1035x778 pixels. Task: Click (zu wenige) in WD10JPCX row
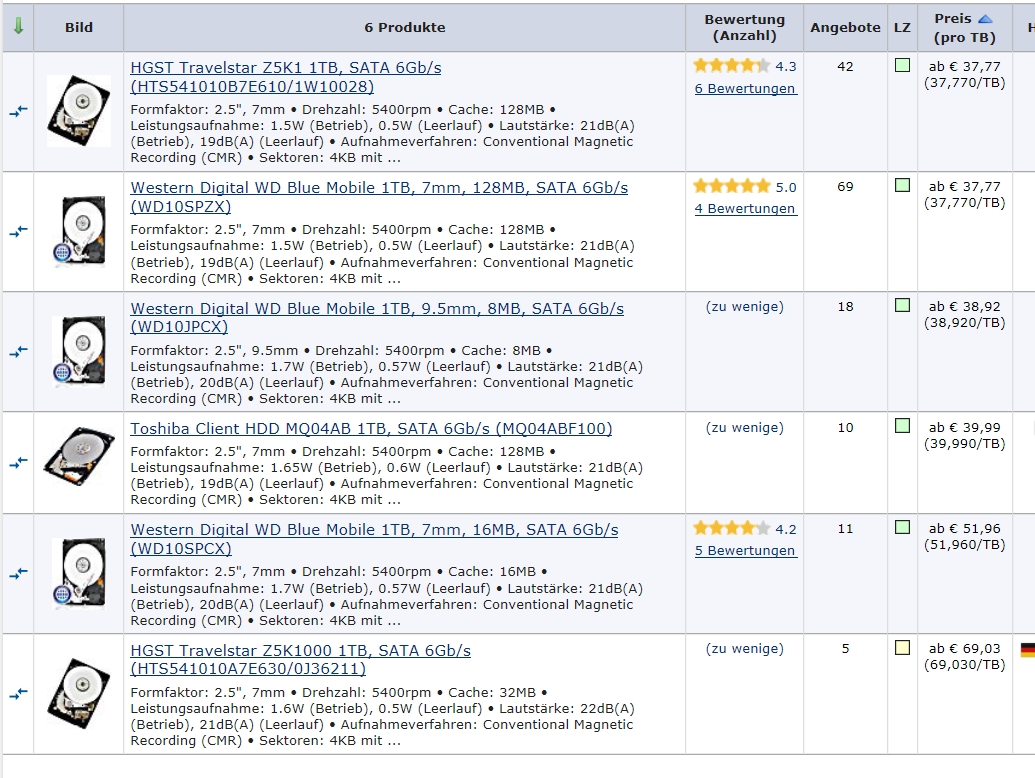745,306
